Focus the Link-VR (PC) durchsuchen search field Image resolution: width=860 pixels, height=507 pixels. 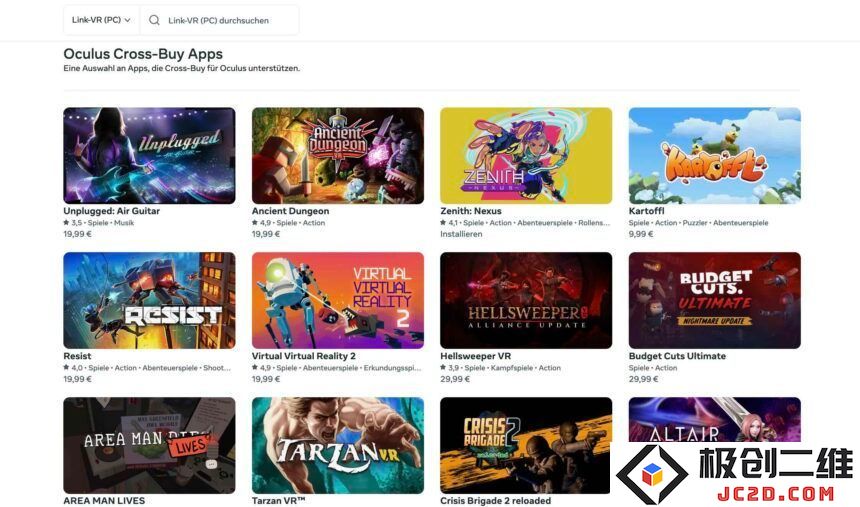click(x=219, y=20)
